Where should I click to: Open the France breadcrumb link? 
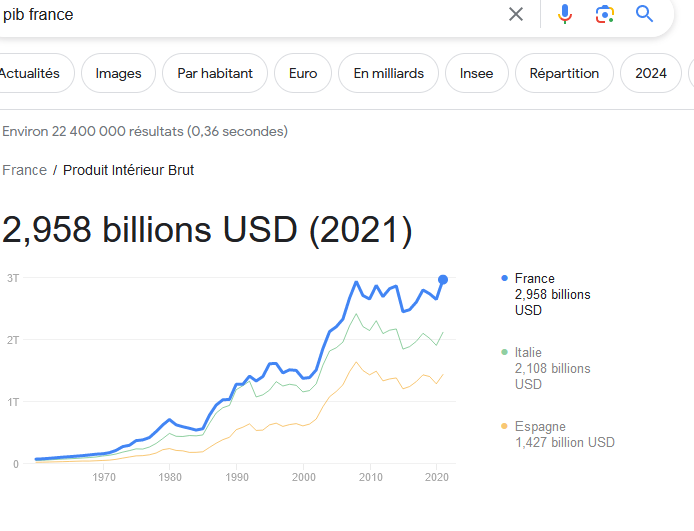(x=24, y=170)
